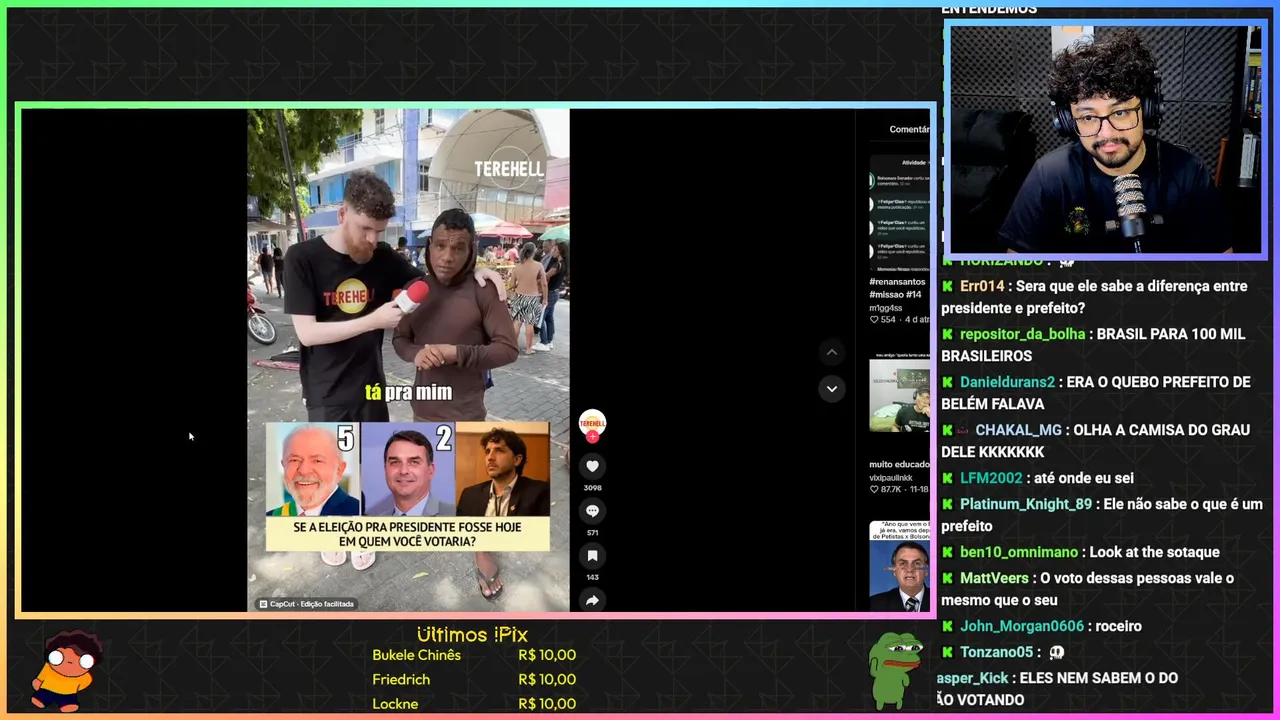Click Kick badge beside John_Morgan0606
The width and height of the screenshot is (1280, 720).
pos(947,626)
